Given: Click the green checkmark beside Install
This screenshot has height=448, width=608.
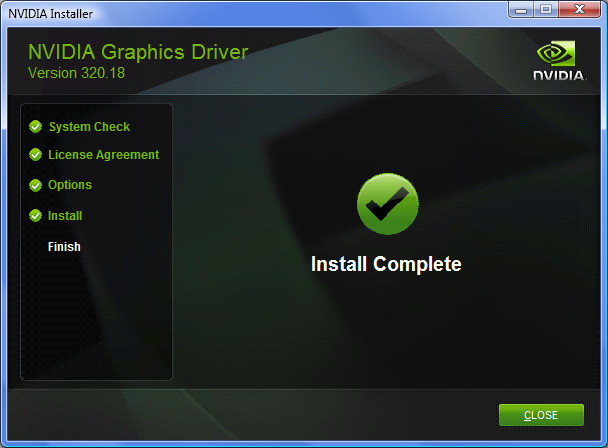Looking at the screenshot, I should (35, 215).
